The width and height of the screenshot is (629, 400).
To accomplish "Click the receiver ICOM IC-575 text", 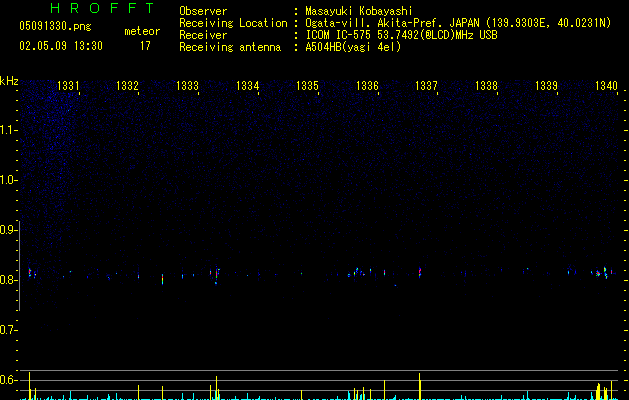I will 401,35.
